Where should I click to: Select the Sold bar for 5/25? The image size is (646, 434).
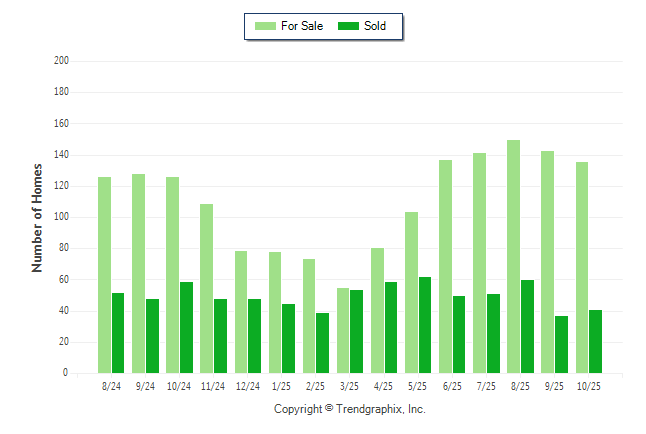pos(425,325)
